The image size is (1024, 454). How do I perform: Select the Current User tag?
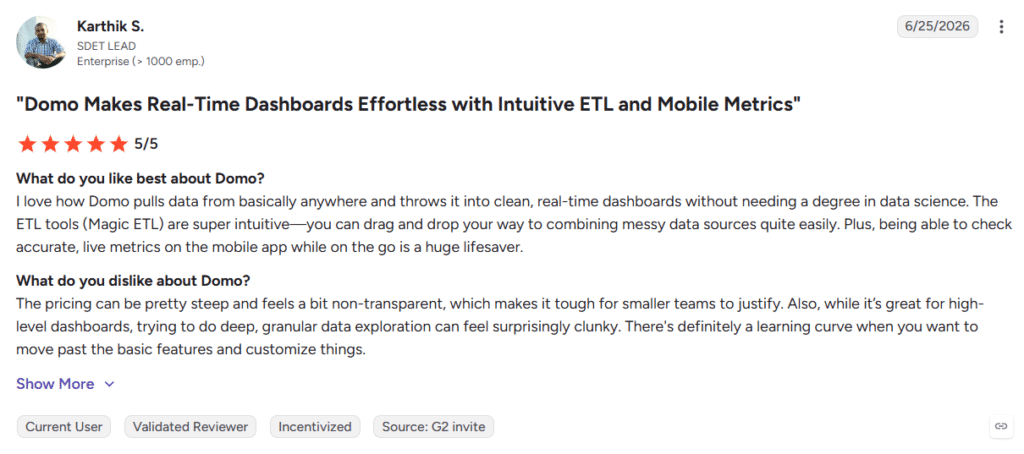64,427
